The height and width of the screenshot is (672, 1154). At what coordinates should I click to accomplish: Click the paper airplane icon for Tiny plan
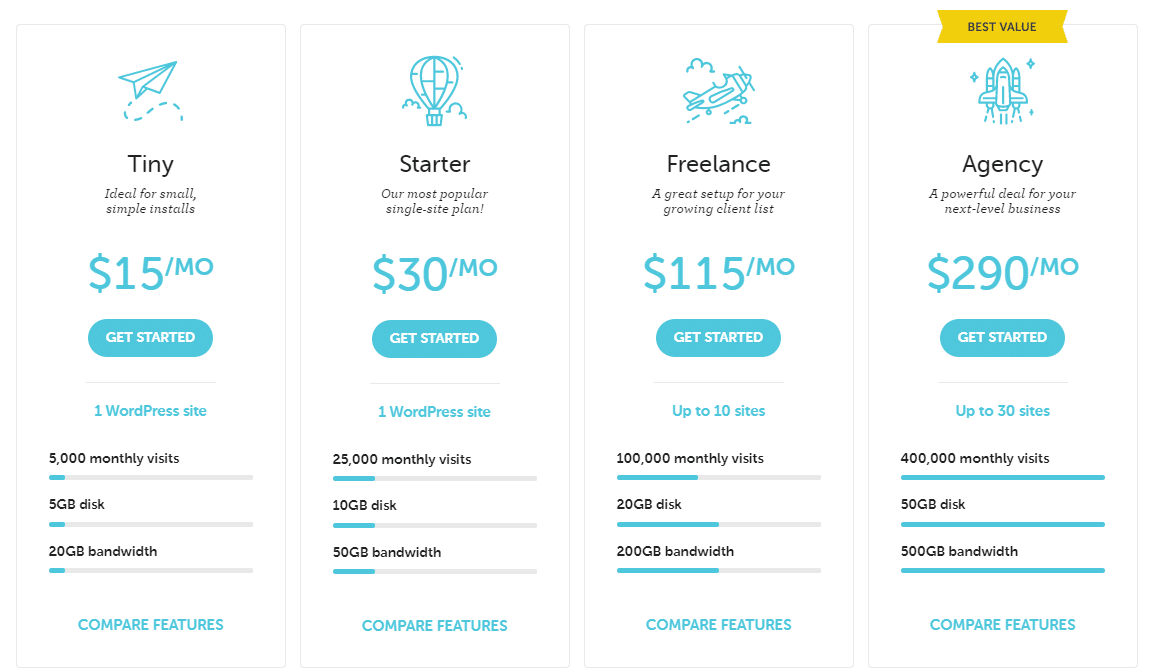pos(151,91)
